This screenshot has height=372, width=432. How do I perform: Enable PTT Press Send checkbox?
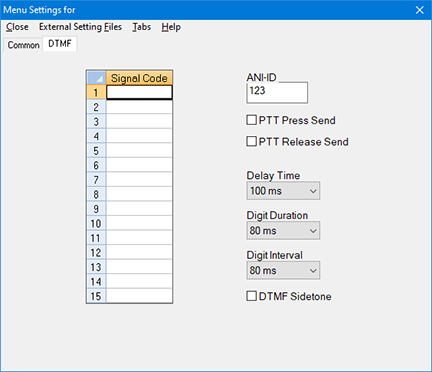(x=251, y=120)
